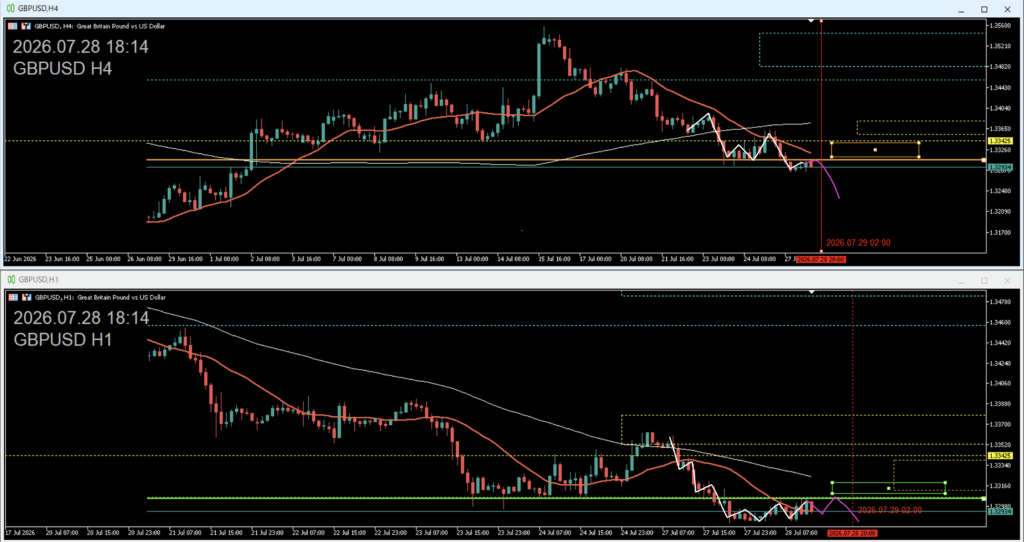Click the 15 Jul 16:00 time axis label

click(x=552, y=259)
